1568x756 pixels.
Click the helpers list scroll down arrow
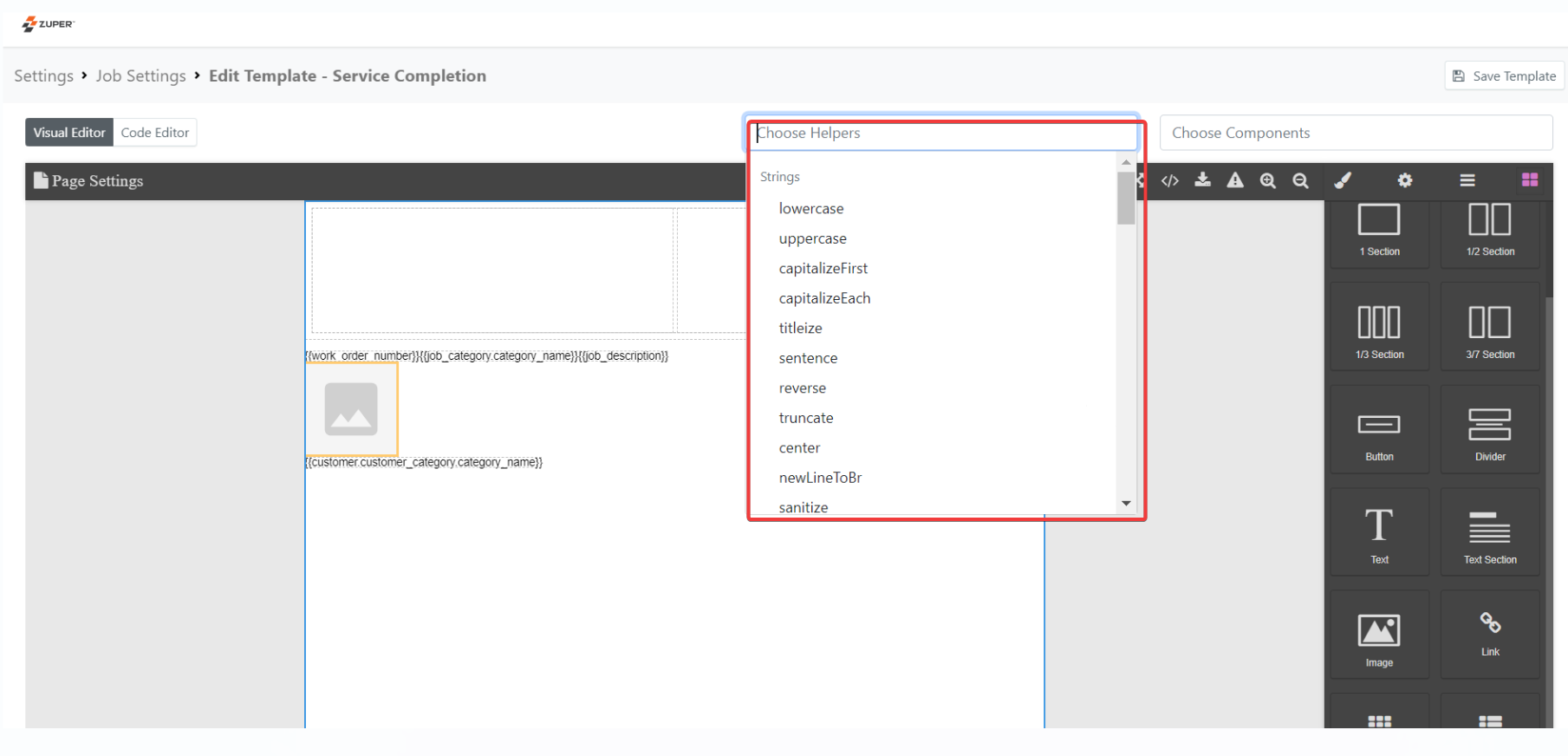pos(1126,503)
